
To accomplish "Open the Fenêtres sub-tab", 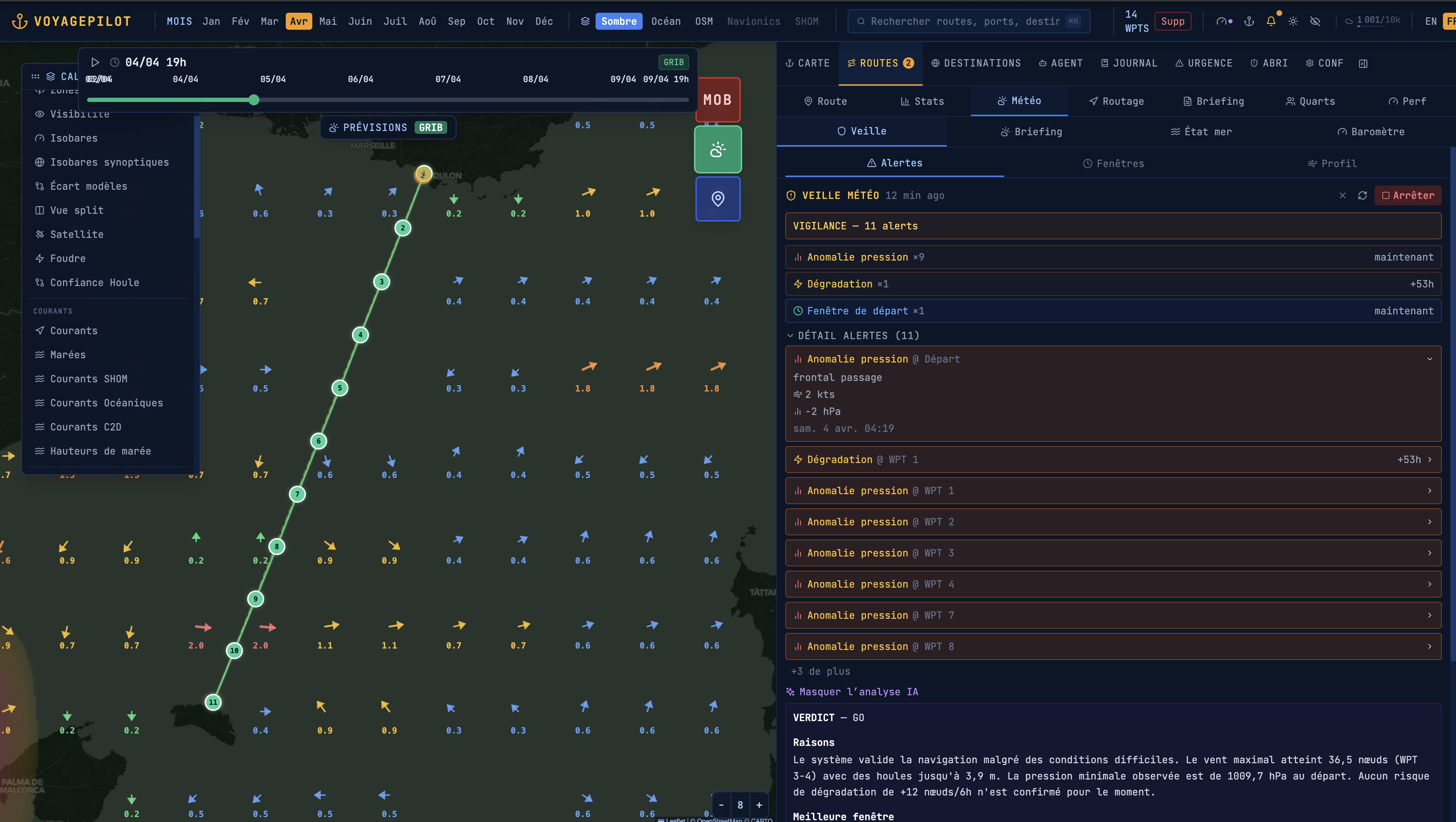I will point(1113,163).
